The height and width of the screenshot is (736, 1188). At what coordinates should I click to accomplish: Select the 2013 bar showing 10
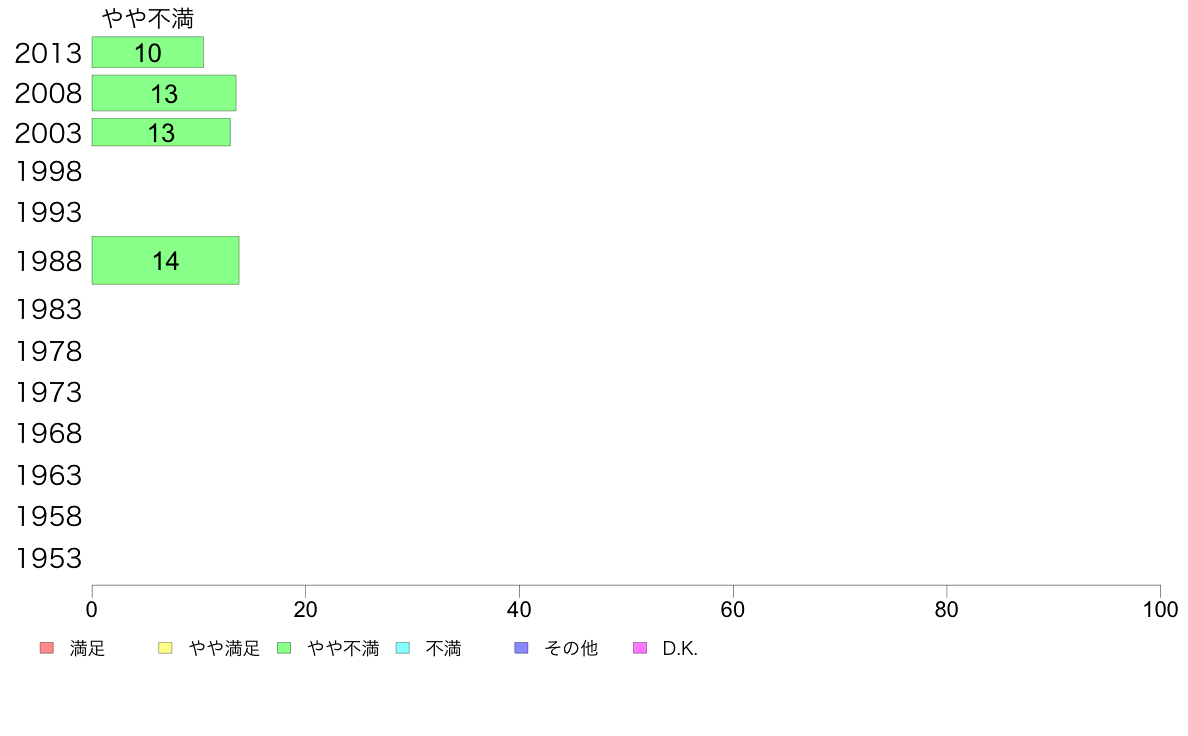coord(148,52)
